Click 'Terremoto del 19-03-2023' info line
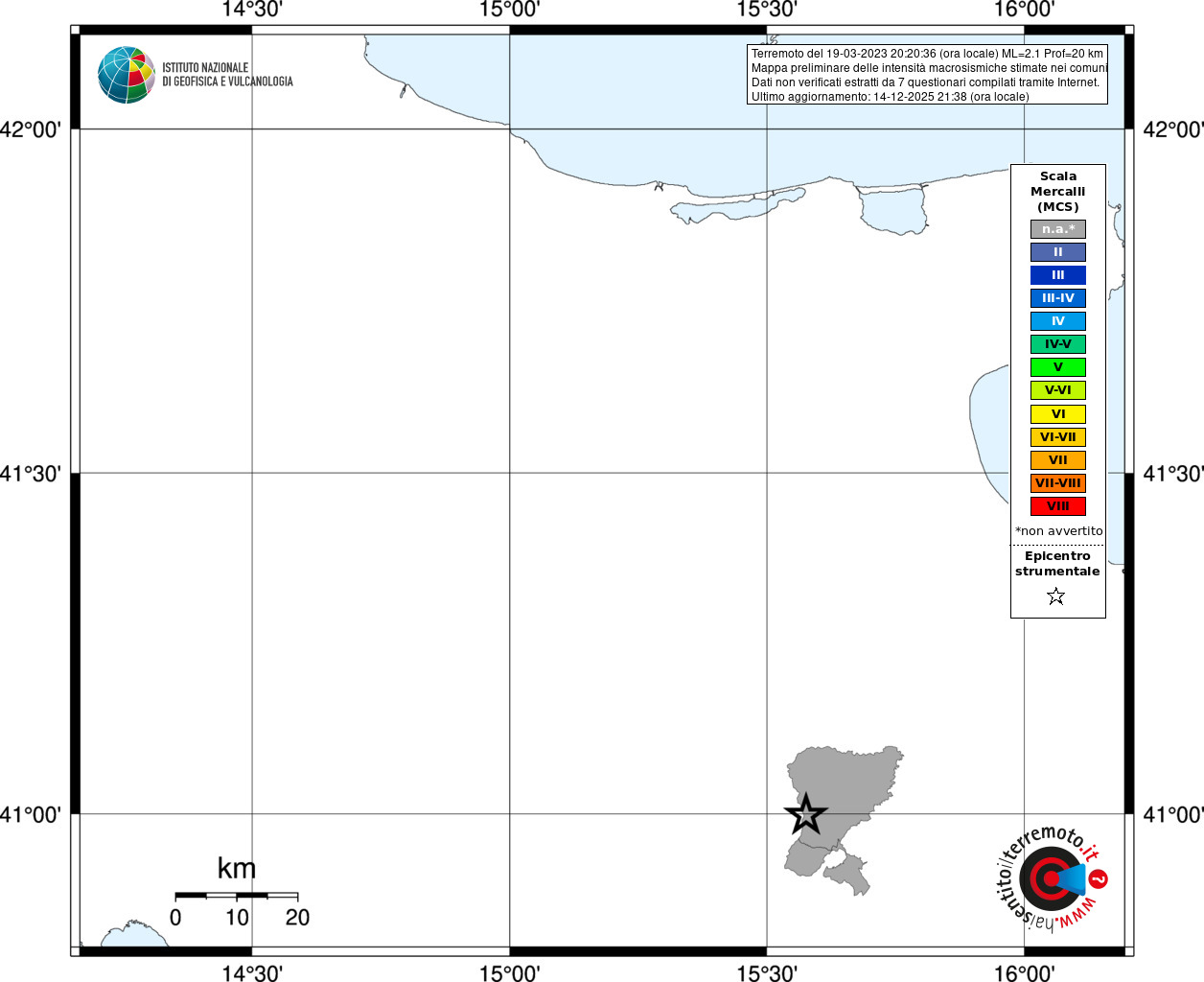The height and width of the screenshot is (982, 1204). point(927,54)
